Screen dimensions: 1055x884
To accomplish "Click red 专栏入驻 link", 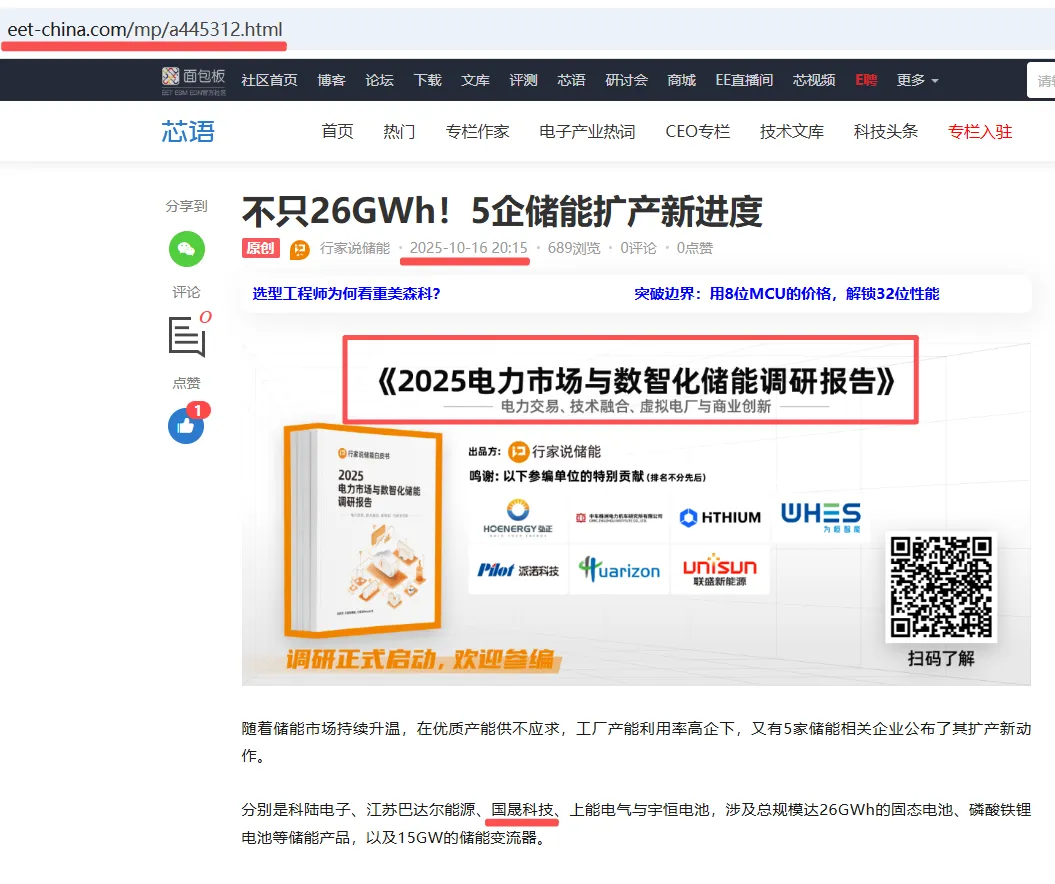I will click(x=980, y=131).
